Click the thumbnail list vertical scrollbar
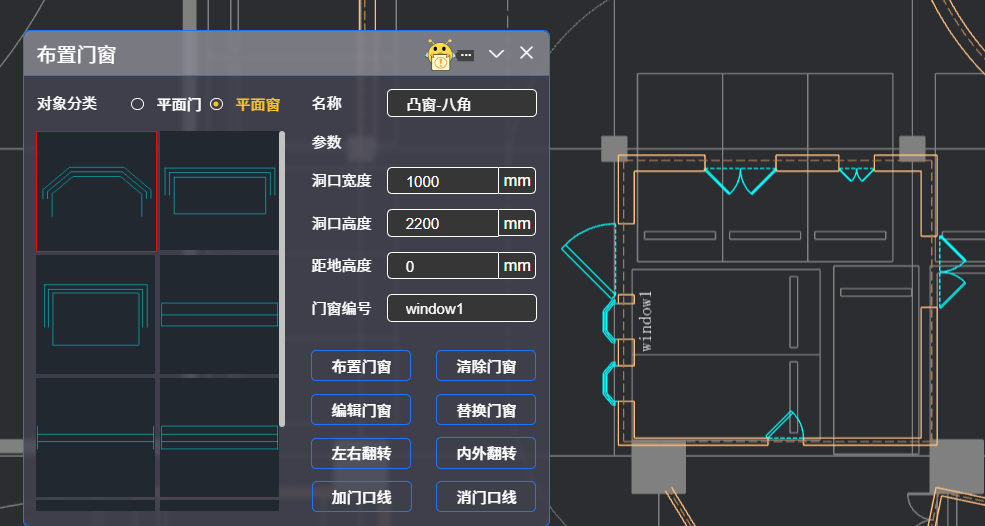The width and height of the screenshot is (985, 526). [282, 280]
